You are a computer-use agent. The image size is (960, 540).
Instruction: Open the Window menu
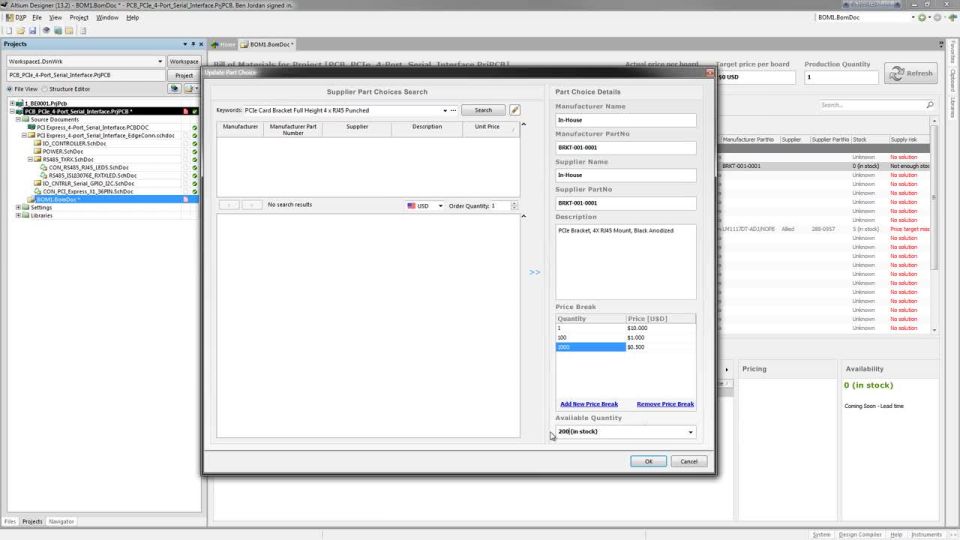click(x=107, y=18)
